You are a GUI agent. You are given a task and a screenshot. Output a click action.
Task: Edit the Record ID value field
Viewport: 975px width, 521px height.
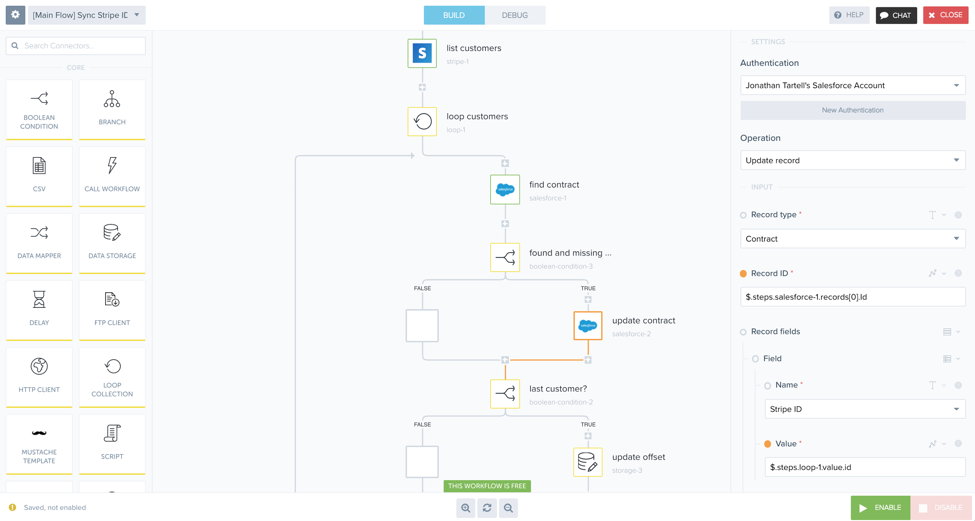[x=853, y=297]
